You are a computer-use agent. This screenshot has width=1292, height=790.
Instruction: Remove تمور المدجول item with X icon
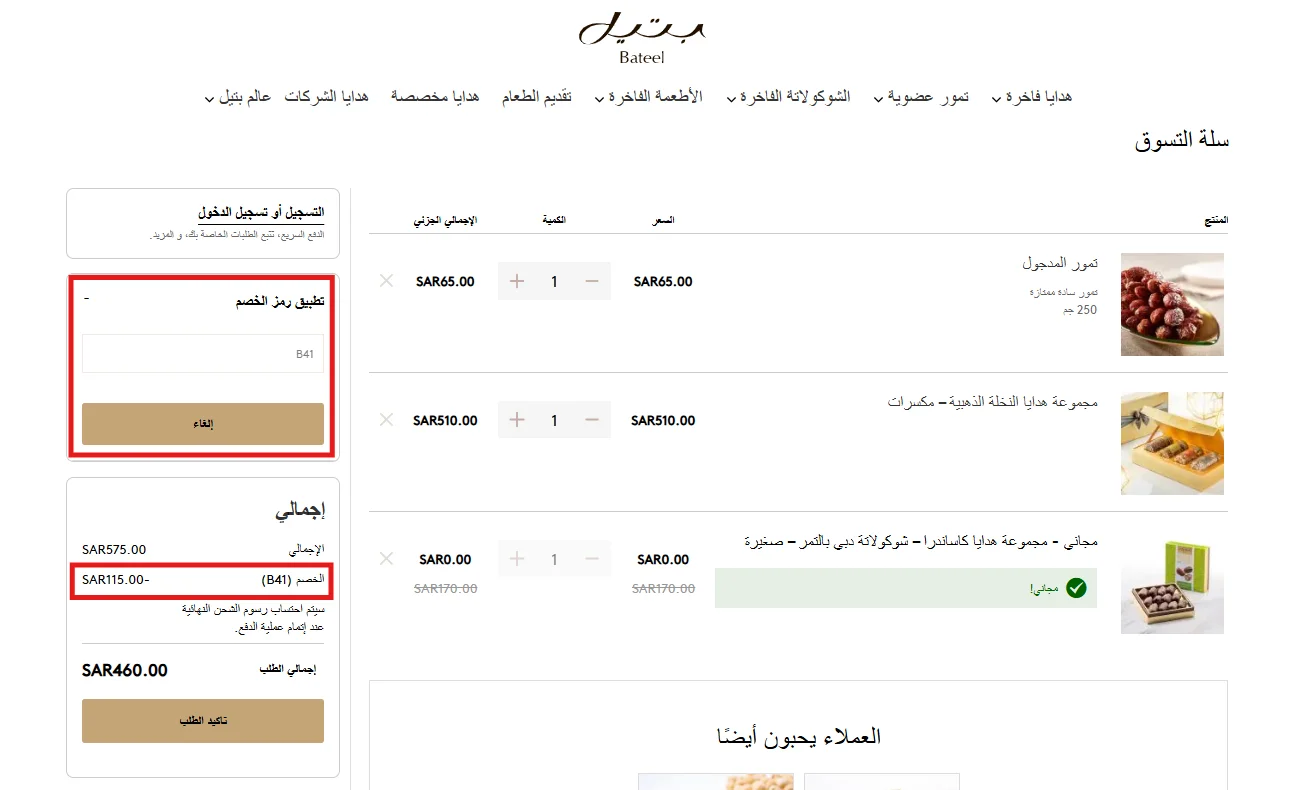386,281
